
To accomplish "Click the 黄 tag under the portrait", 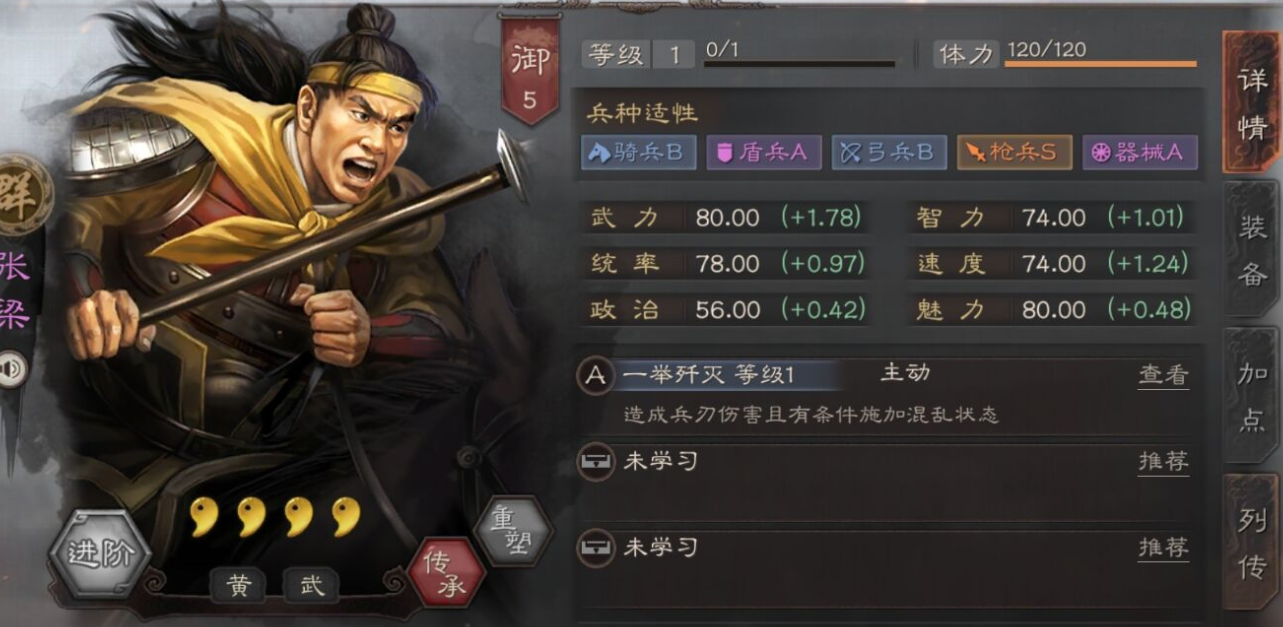I will pos(238,586).
